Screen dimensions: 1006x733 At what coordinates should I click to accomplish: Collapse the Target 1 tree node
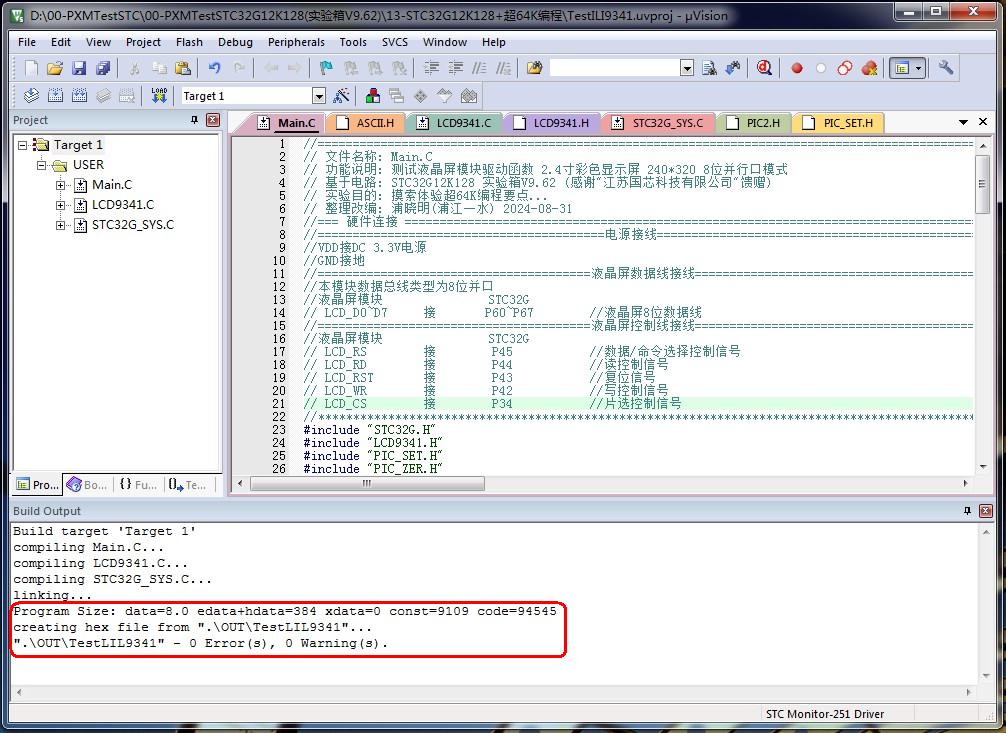[x=22, y=145]
